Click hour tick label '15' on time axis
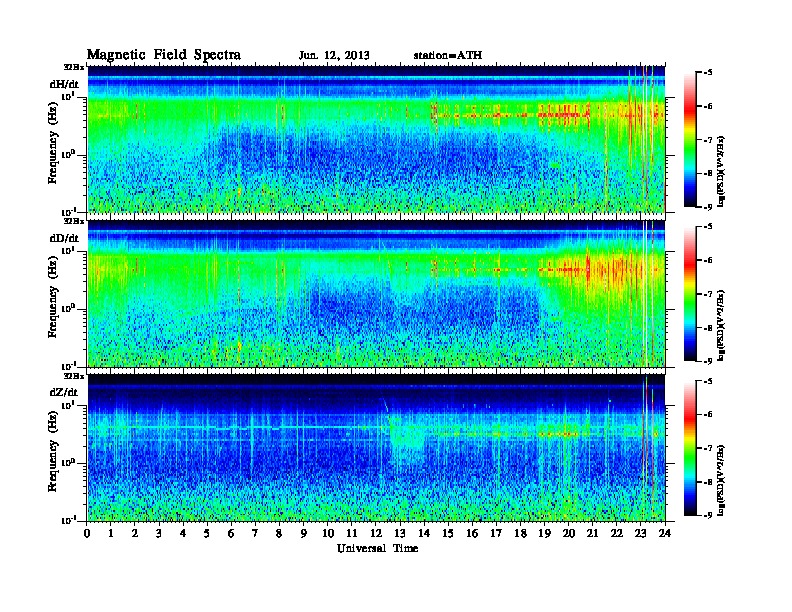This screenshot has width=792, height=612. pyautogui.click(x=448, y=534)
